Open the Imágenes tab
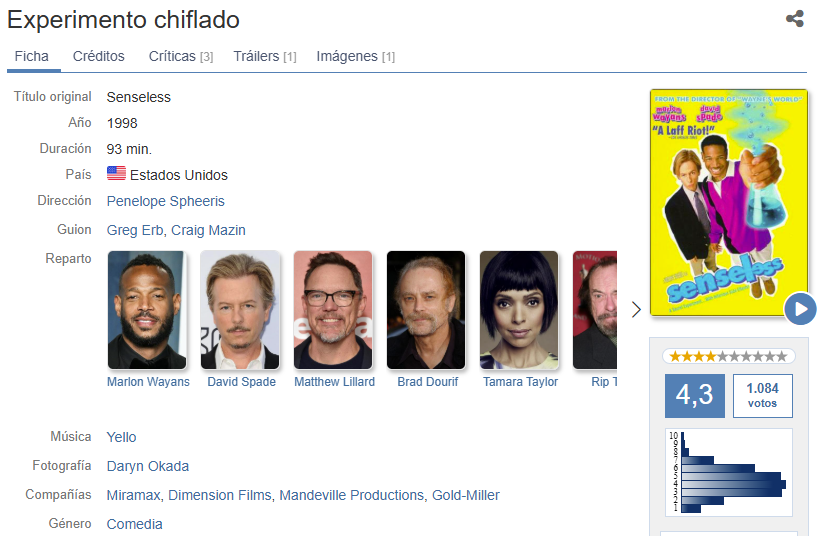The height and width of the screenshot is (536, 821). (x=356, y=56)
